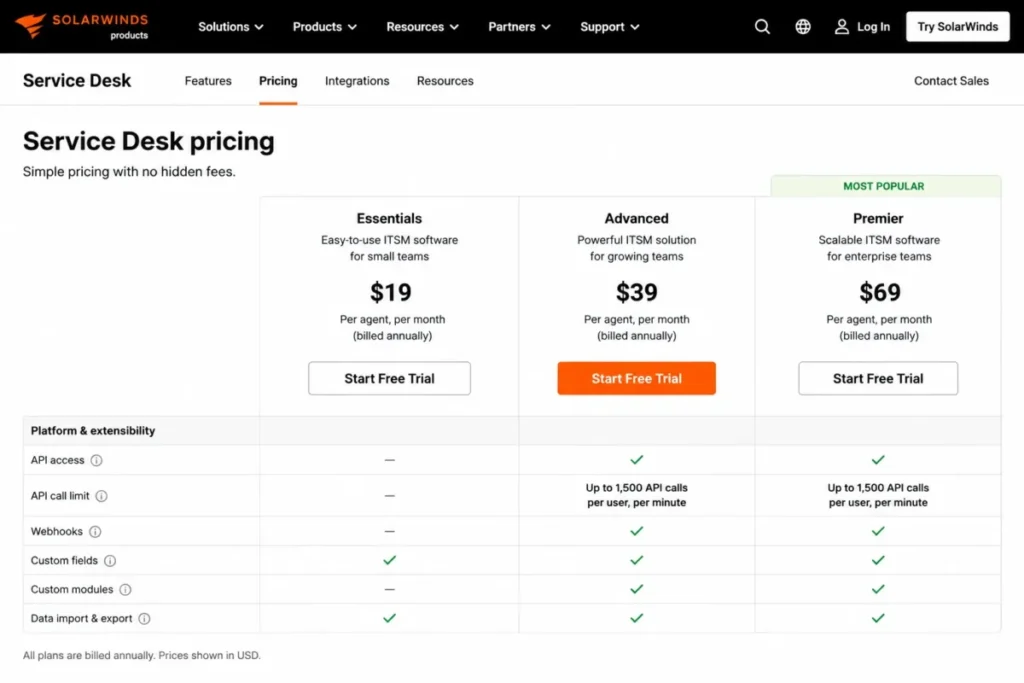Click Advanced checkmark in Custom modules row
The width and height of the screenshot is (1024, 683).
click(x=637, y=589)
